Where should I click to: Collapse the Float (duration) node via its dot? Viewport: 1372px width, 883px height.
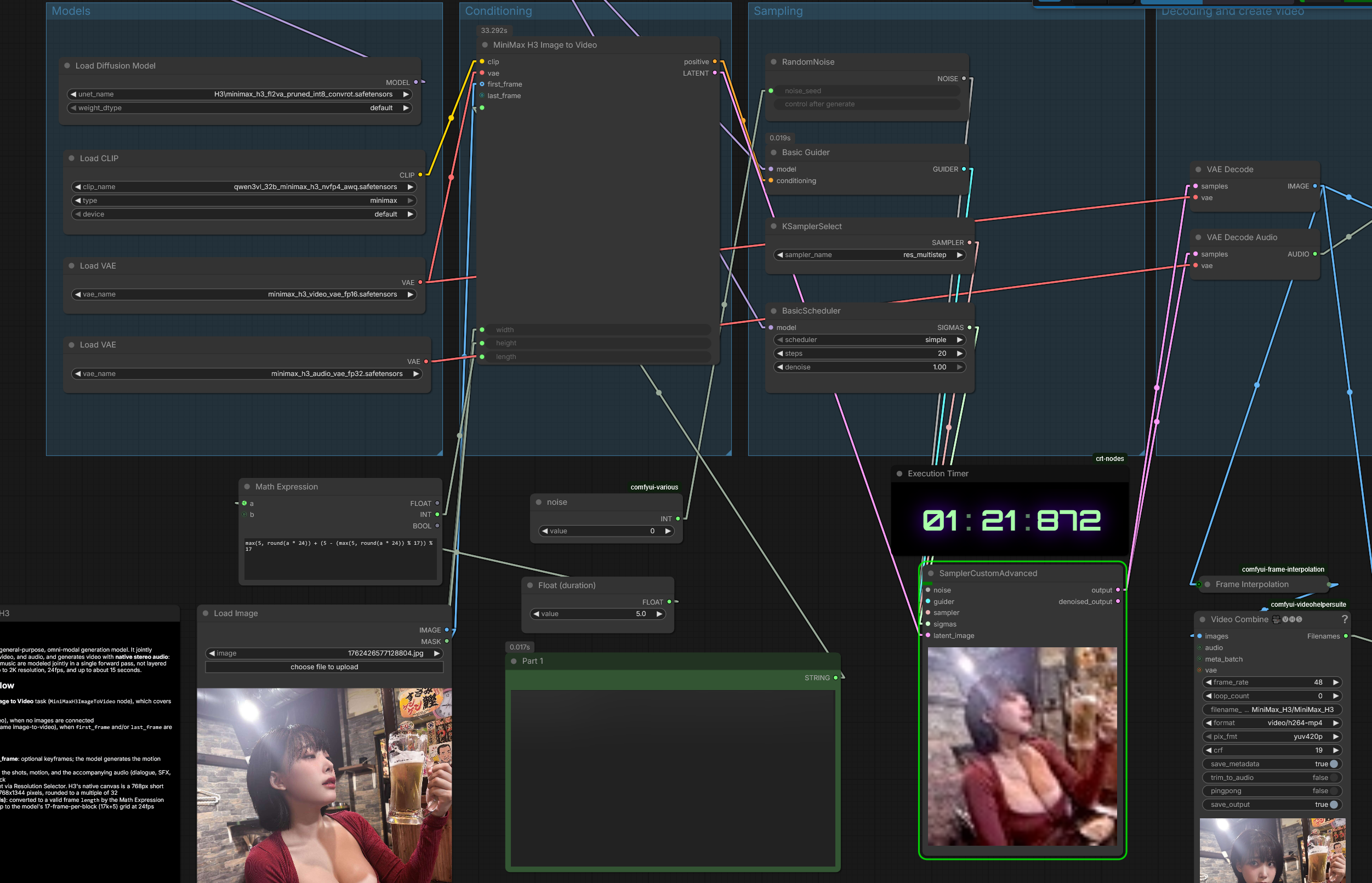coord(531,585)
